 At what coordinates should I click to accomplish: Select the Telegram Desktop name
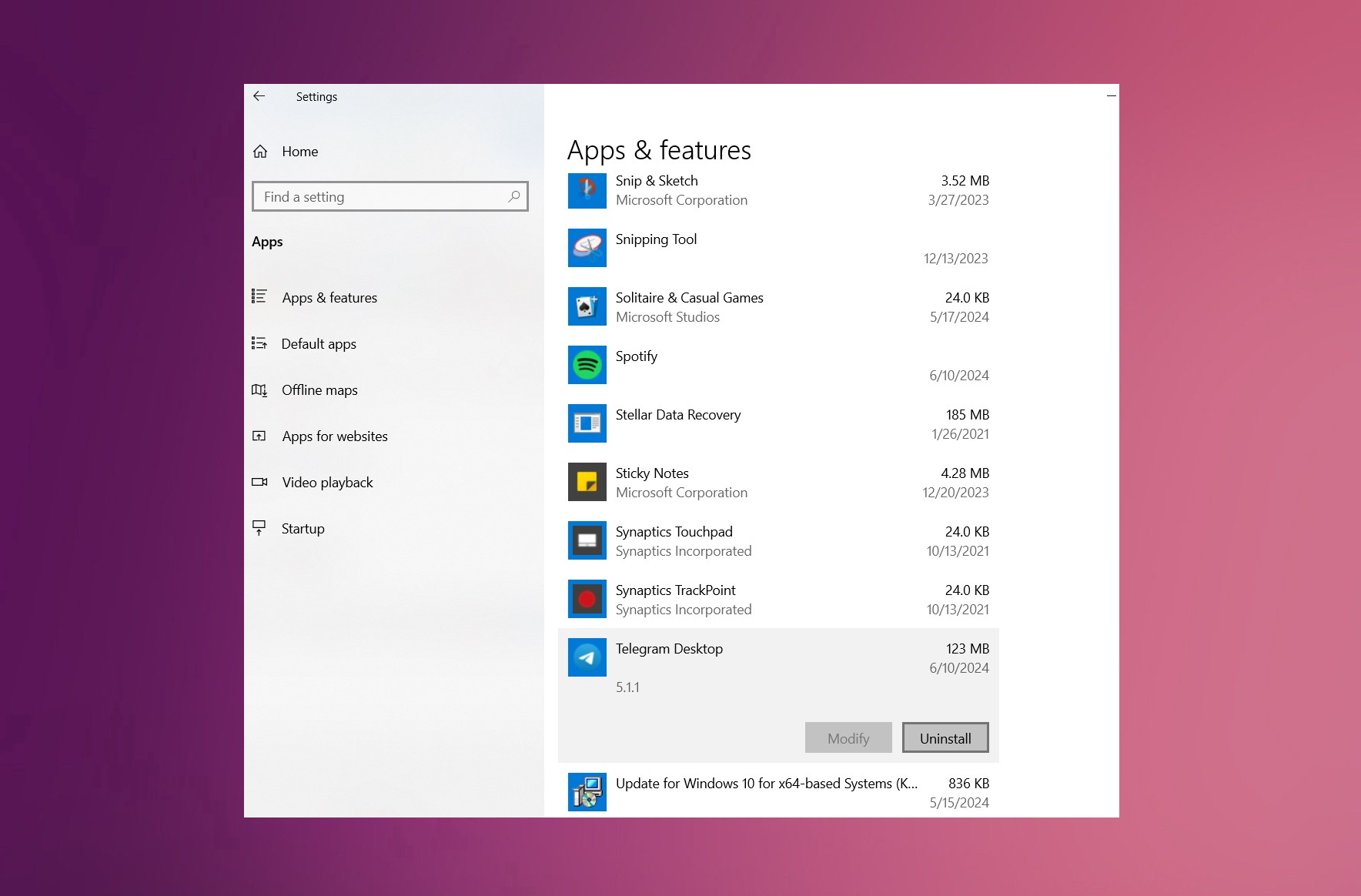tap(669, 649)
